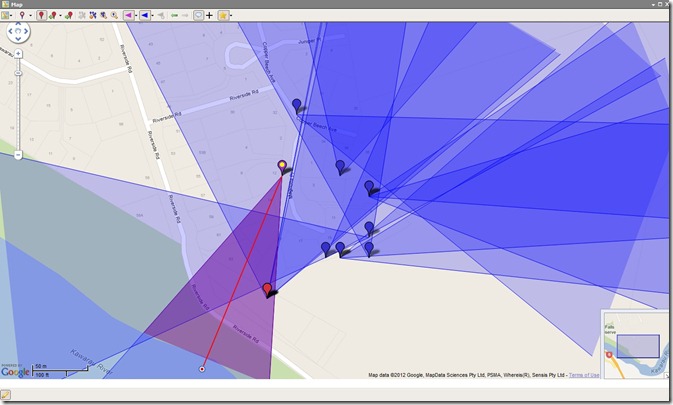Image resolution: width=673 pixels, height=405 pixels.
Task: Zoom in with the map plus button
Action: point(18,54)
